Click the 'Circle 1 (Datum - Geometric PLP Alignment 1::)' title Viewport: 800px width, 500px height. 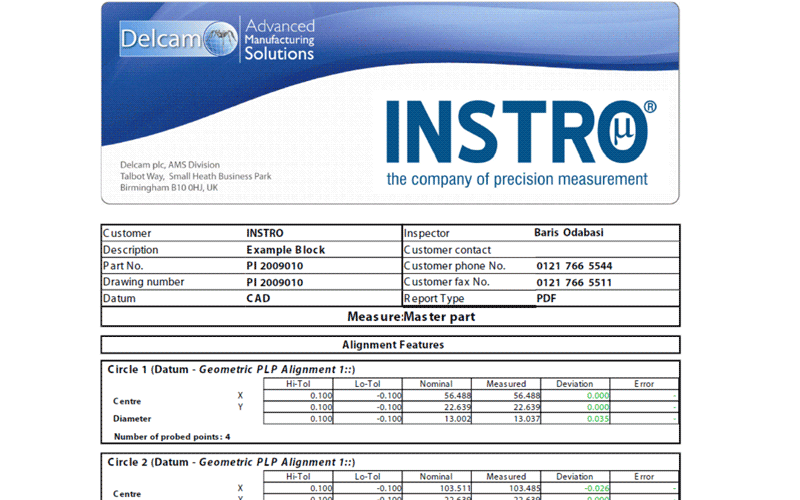231,369
